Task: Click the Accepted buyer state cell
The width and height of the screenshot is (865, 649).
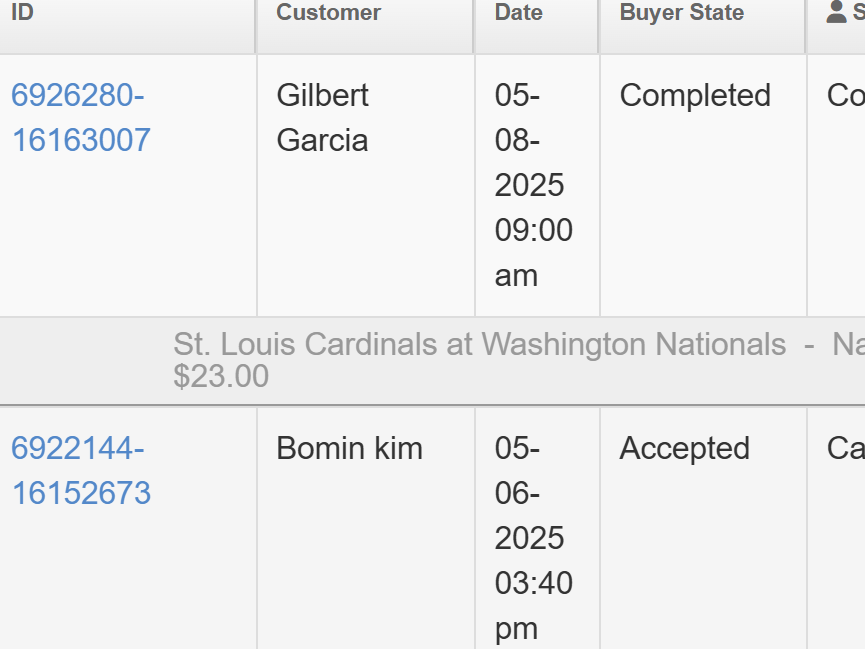Action: pos(703,529)
